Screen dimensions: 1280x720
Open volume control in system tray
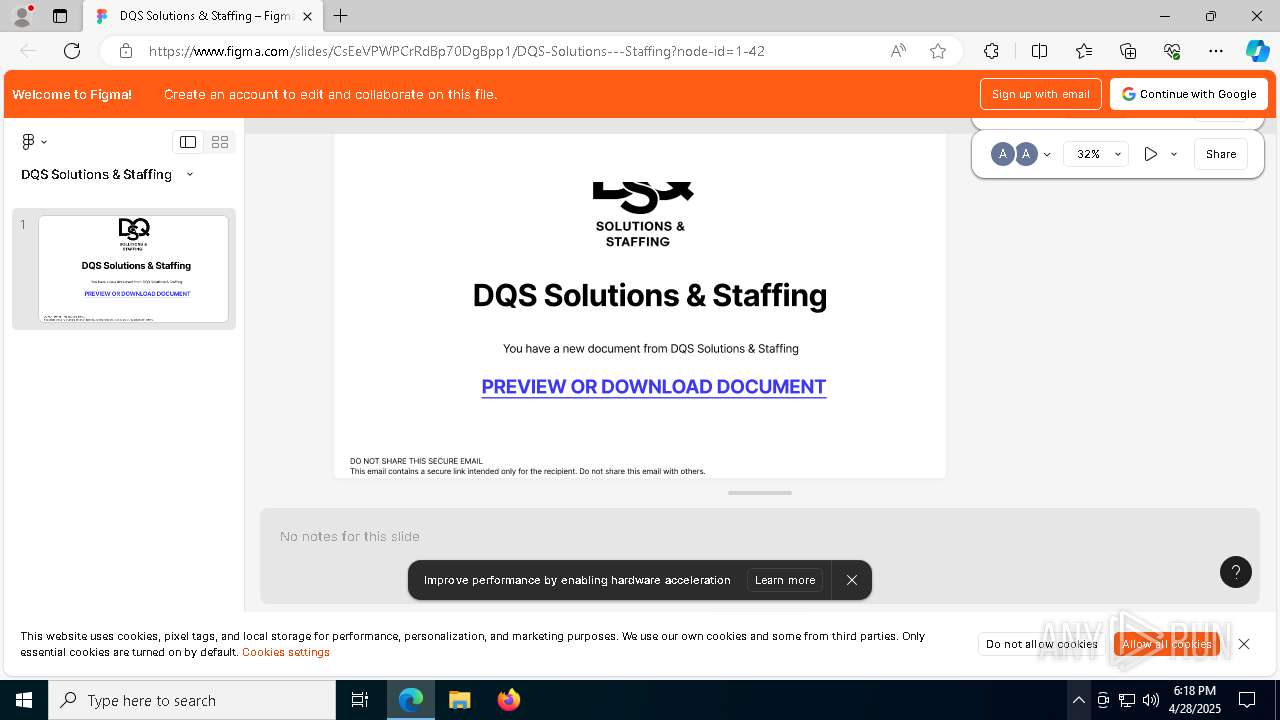tap(1150, 700)
